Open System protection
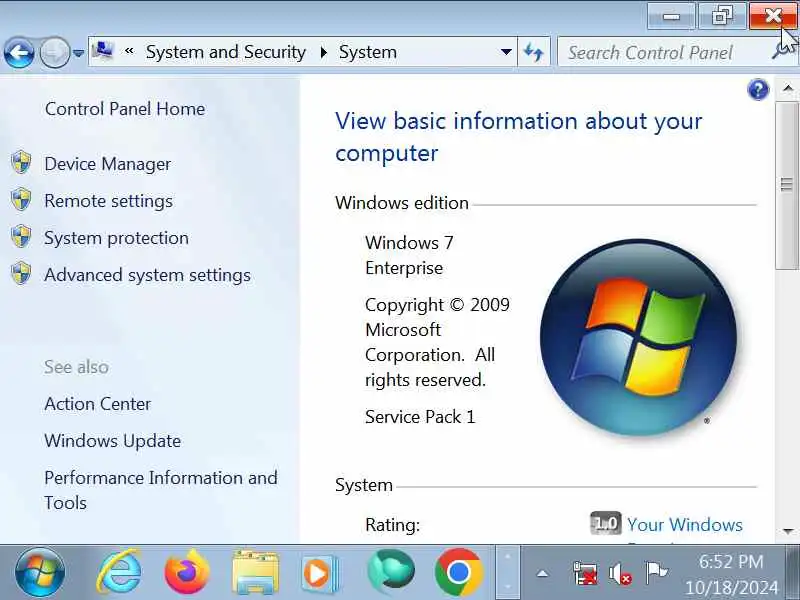Image resolution: width=800 pixels, height=600 pixels. click(x=116, y=238)
